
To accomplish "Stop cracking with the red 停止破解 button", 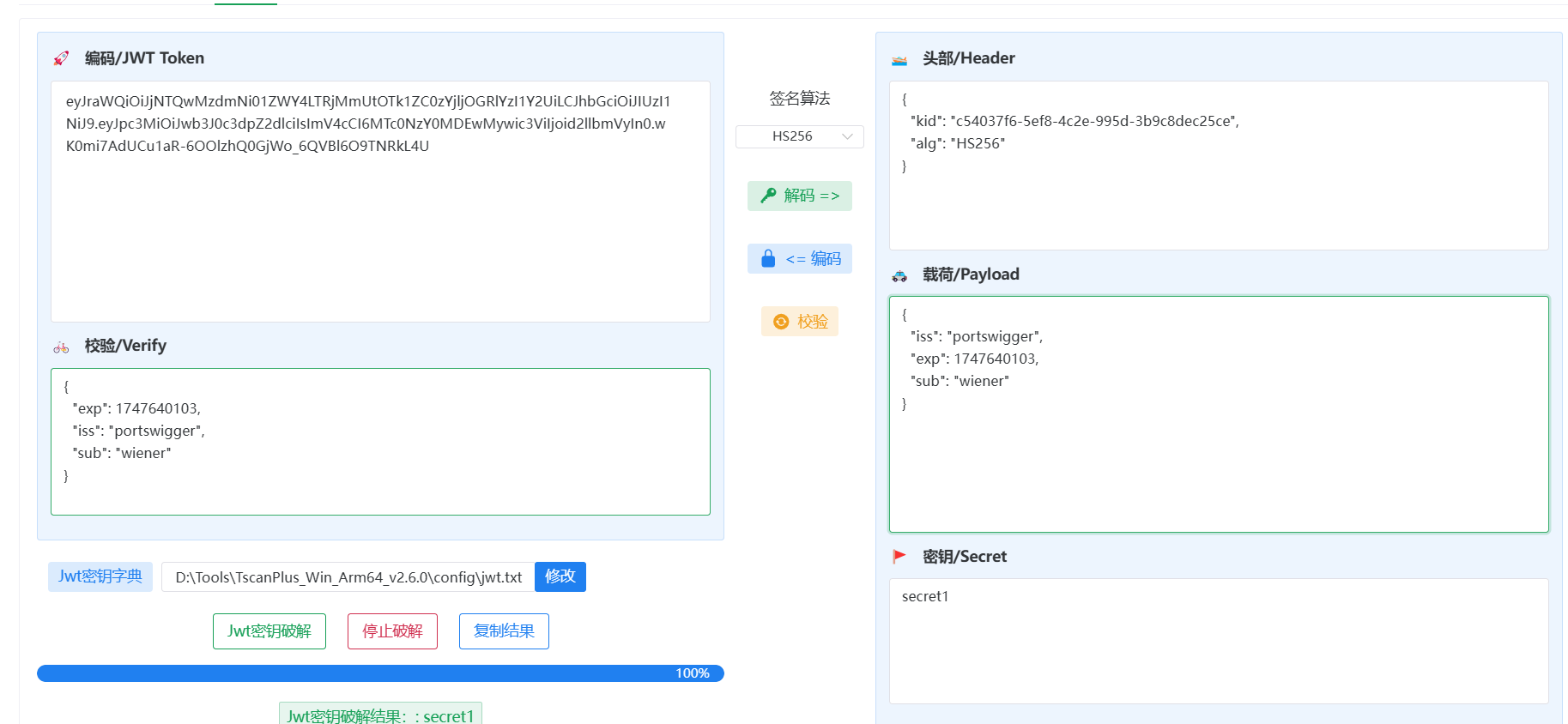I will click(392, 631).
